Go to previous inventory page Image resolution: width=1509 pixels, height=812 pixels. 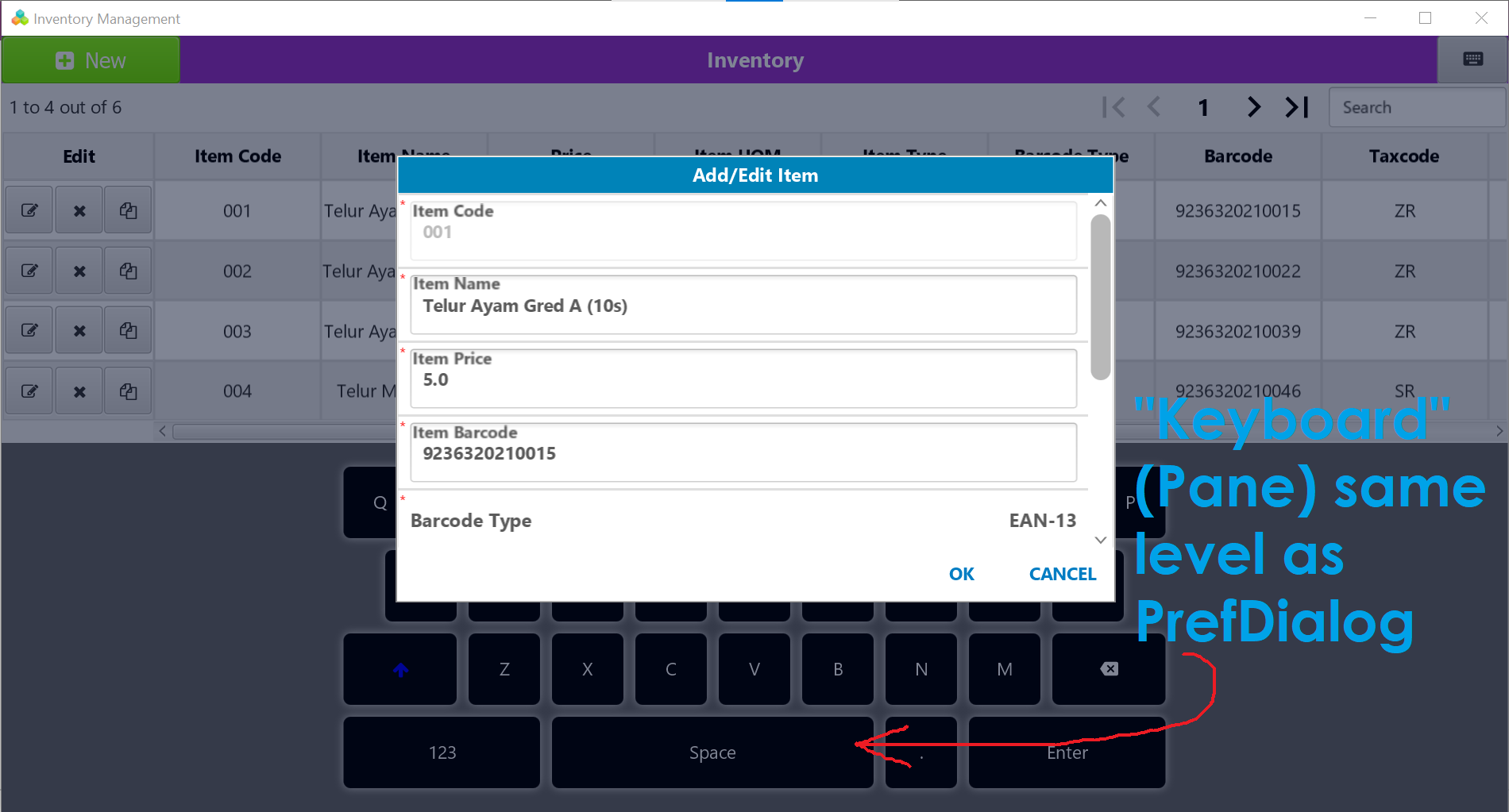pos(1154,107)
